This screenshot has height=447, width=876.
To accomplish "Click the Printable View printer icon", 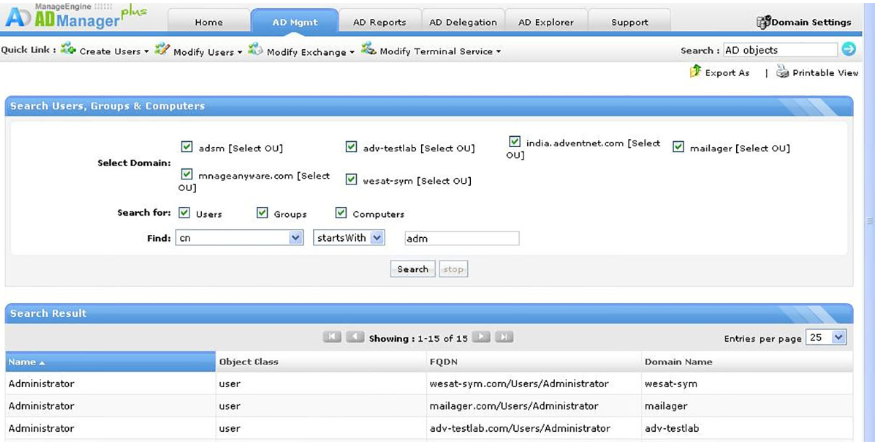I will click(x=782, y=73).
